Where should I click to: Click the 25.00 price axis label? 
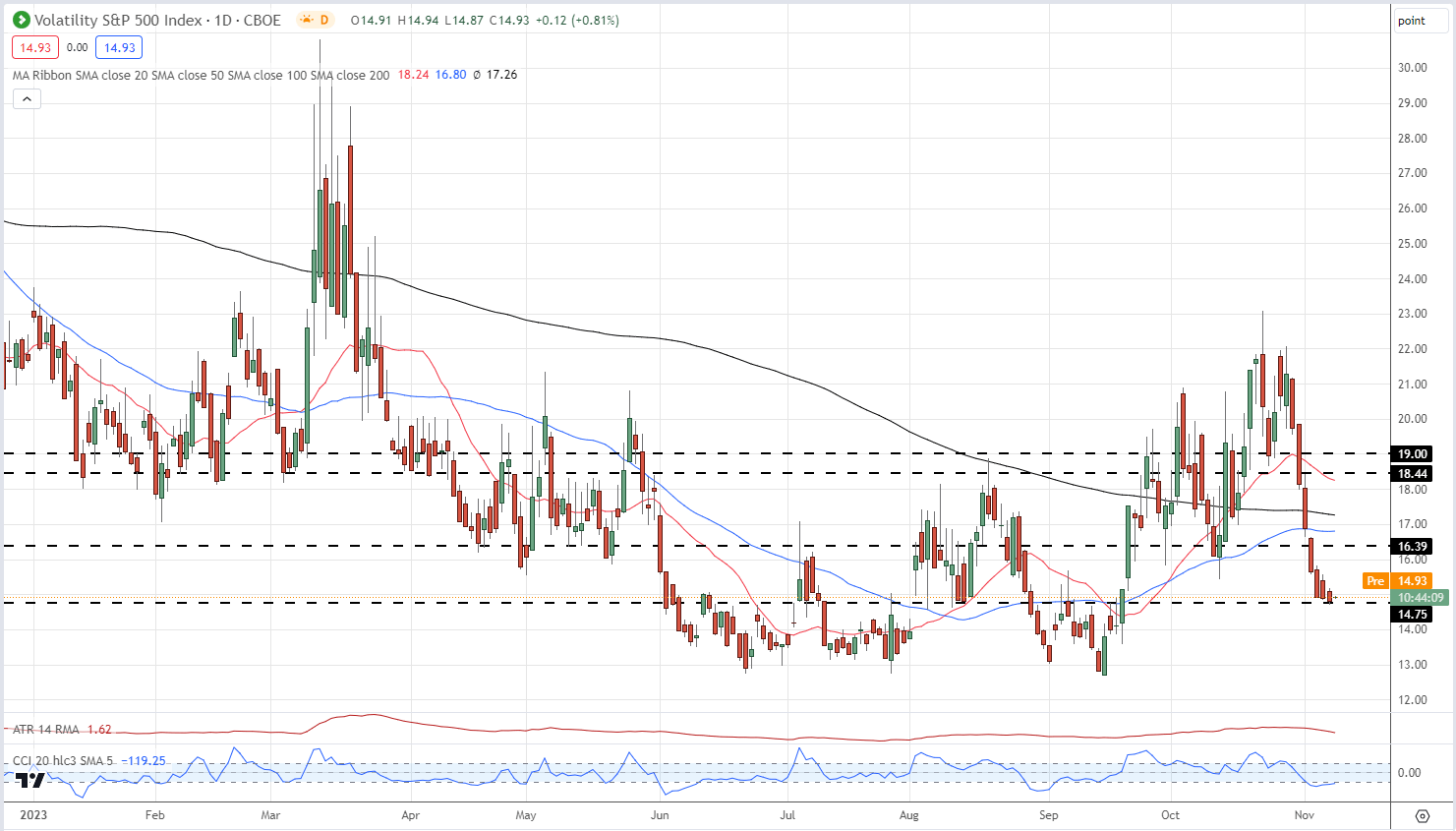tap(1413, 244)
